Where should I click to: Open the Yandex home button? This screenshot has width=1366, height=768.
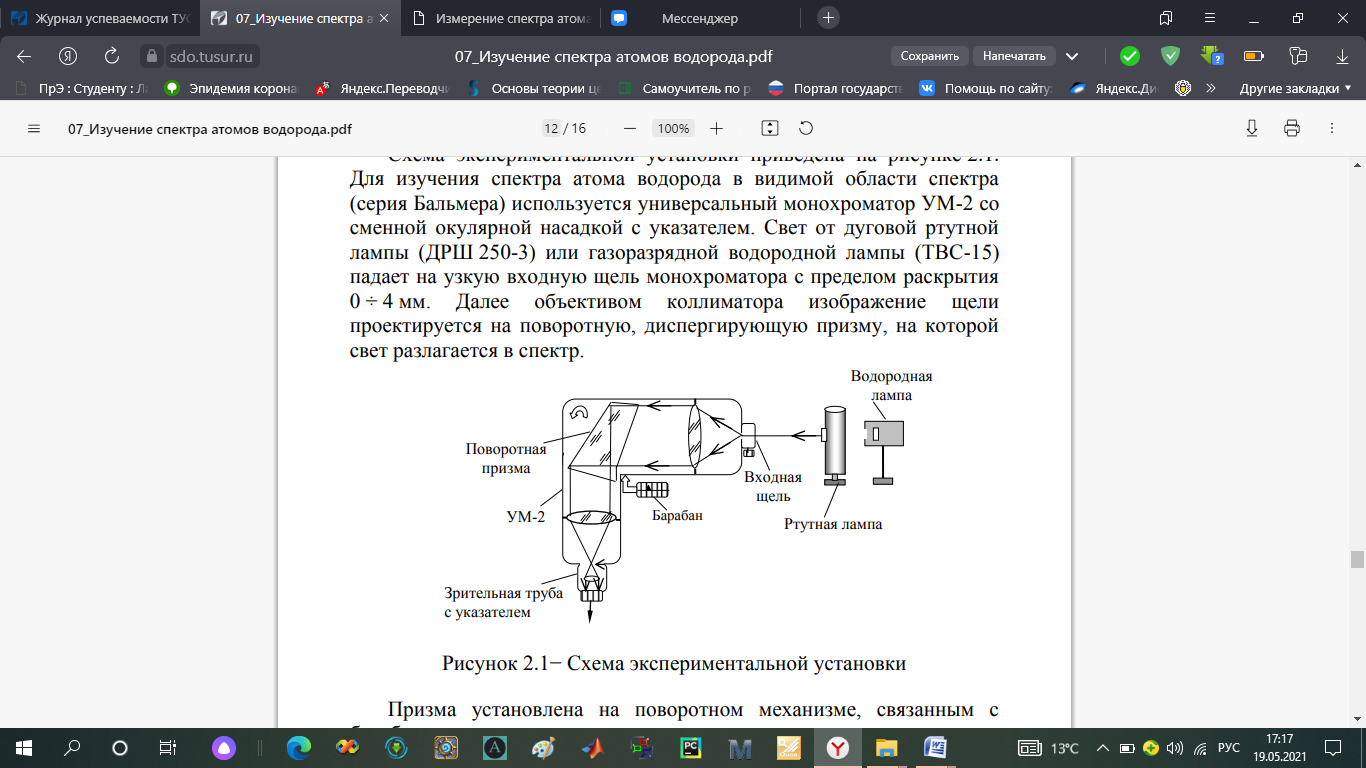pyautogui.click(x=68, y=56)
